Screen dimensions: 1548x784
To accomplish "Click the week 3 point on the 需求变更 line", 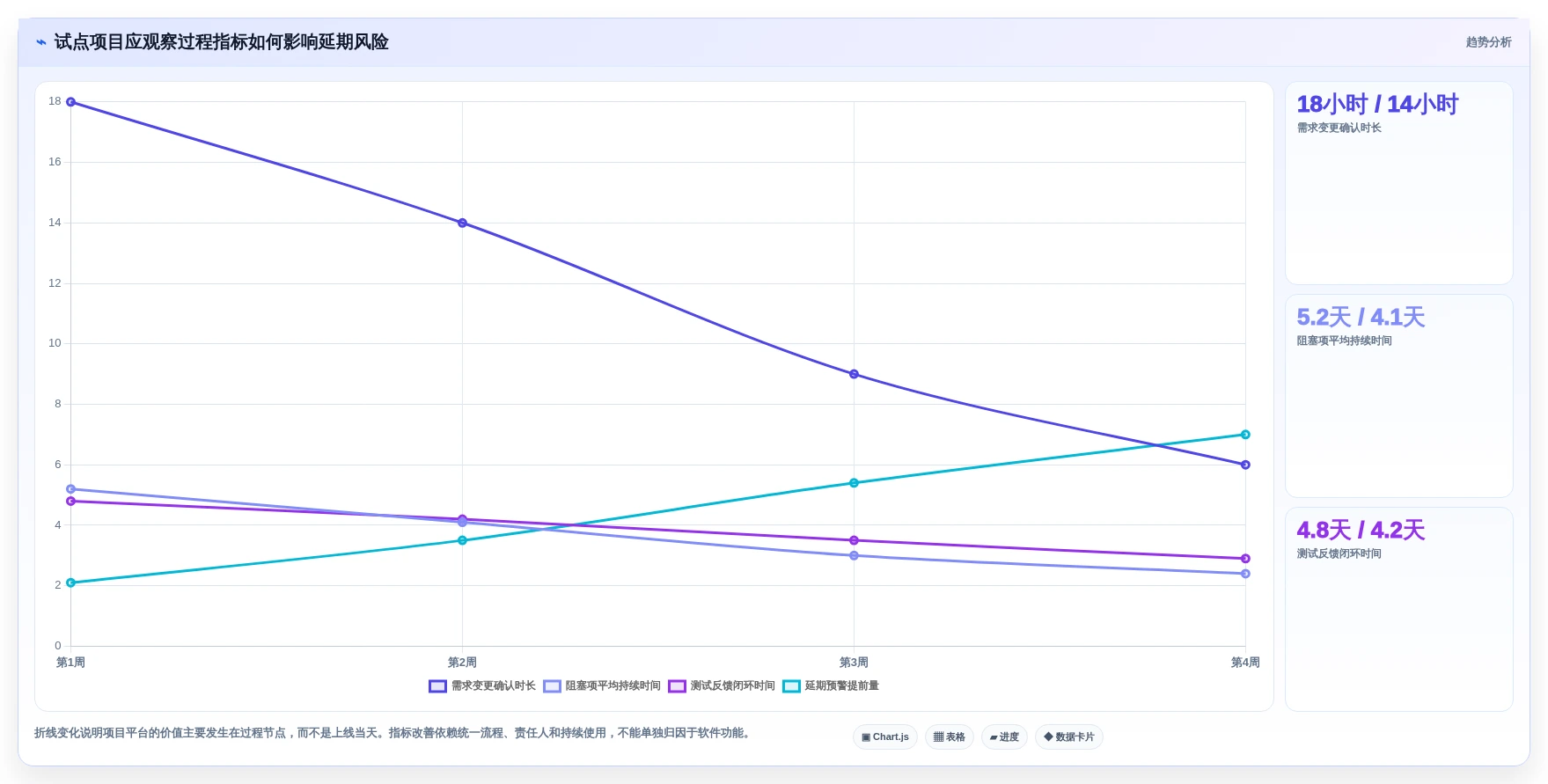I will point(854,374).
